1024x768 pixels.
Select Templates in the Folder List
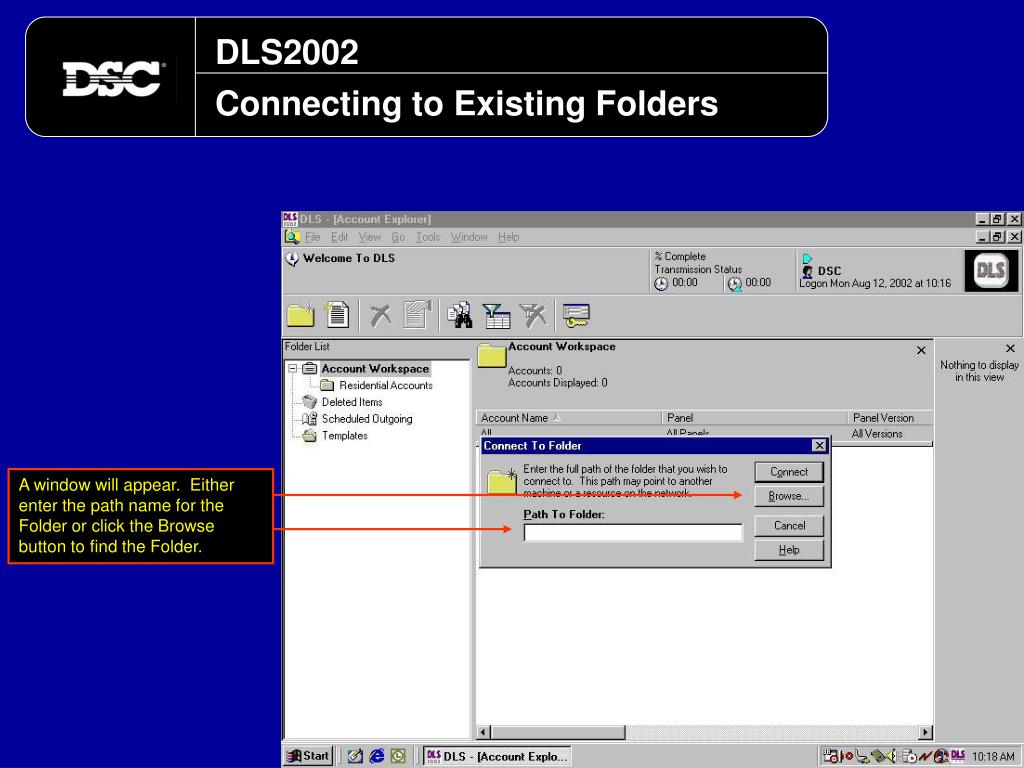[x=345, y=436]
